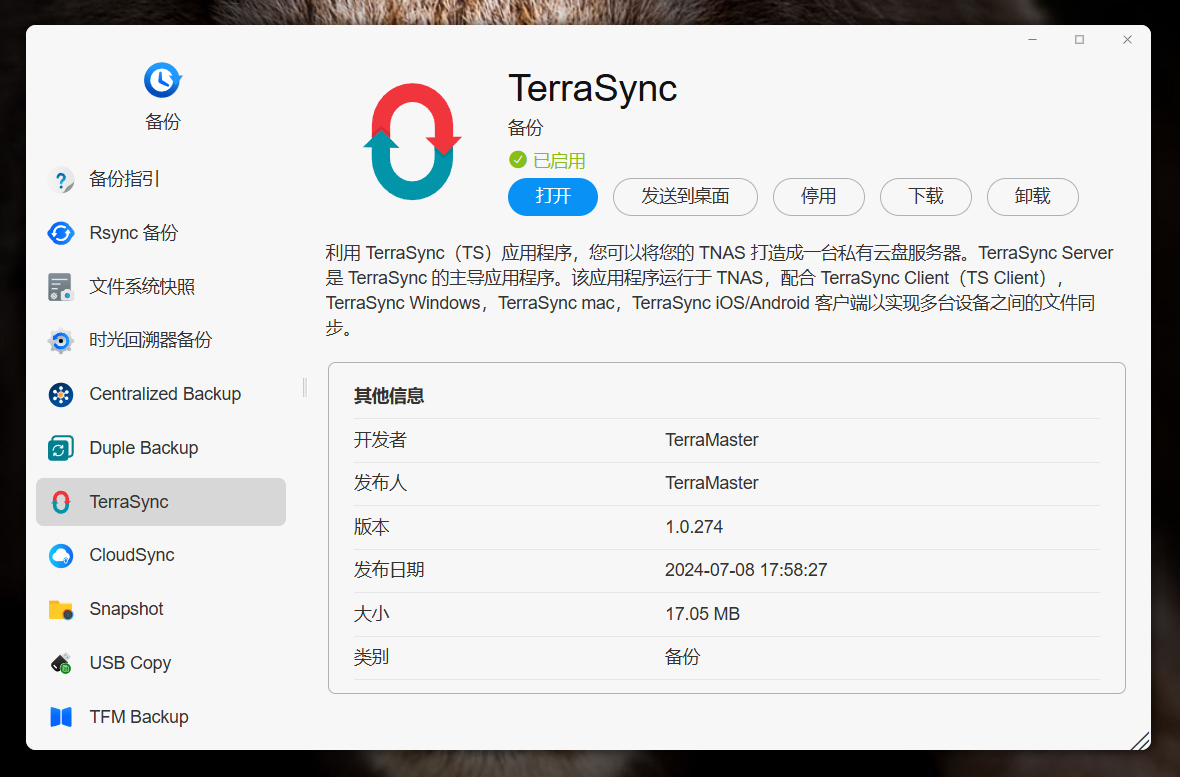The width and height of the screenshot is (1180, 777).
Task: Click the 类别 row value 备份
Action: (683, 657)
